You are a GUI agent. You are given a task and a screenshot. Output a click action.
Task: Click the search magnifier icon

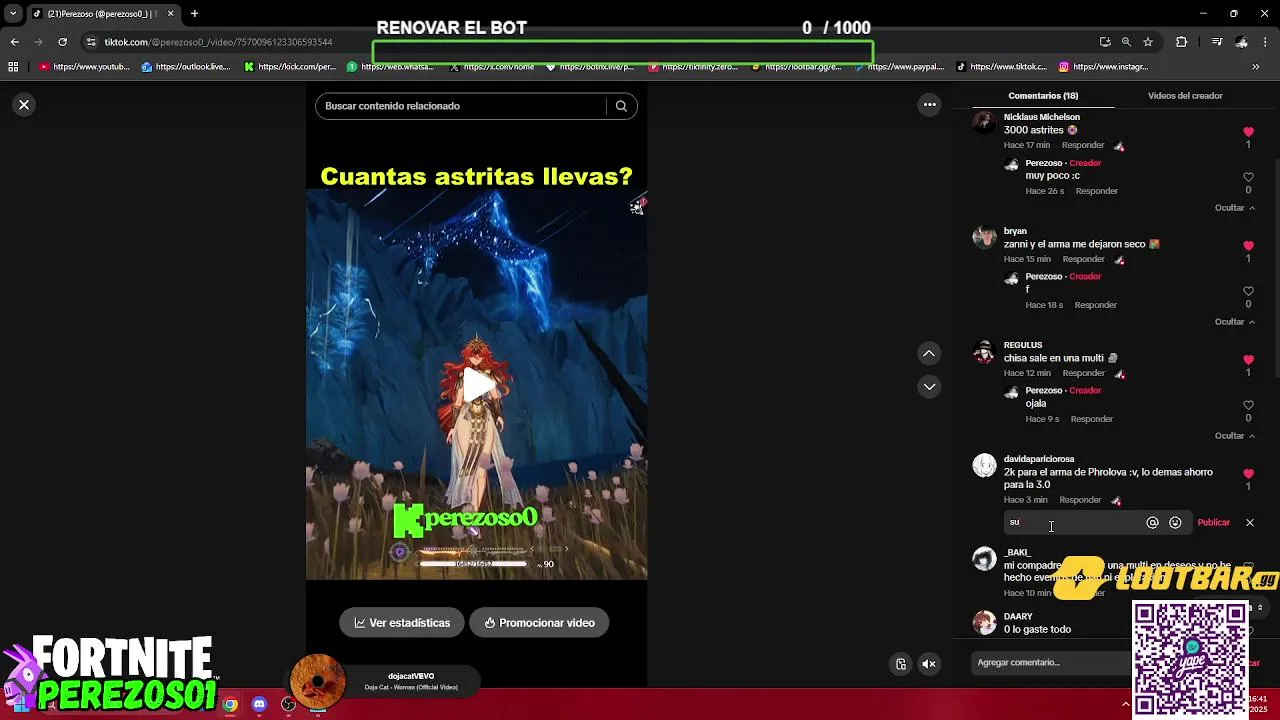click(x=621, y=106)
